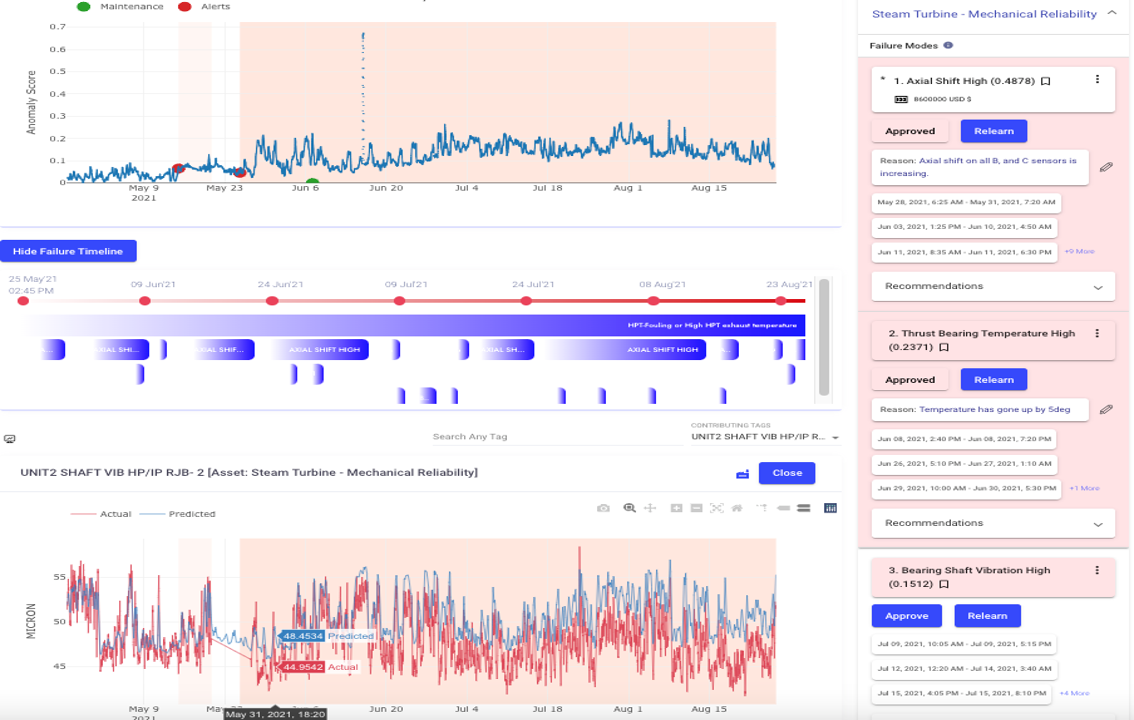Open the Contributing Tags dropdown
The width and height of the screenshot is (1134, 720).
point(765,437)
